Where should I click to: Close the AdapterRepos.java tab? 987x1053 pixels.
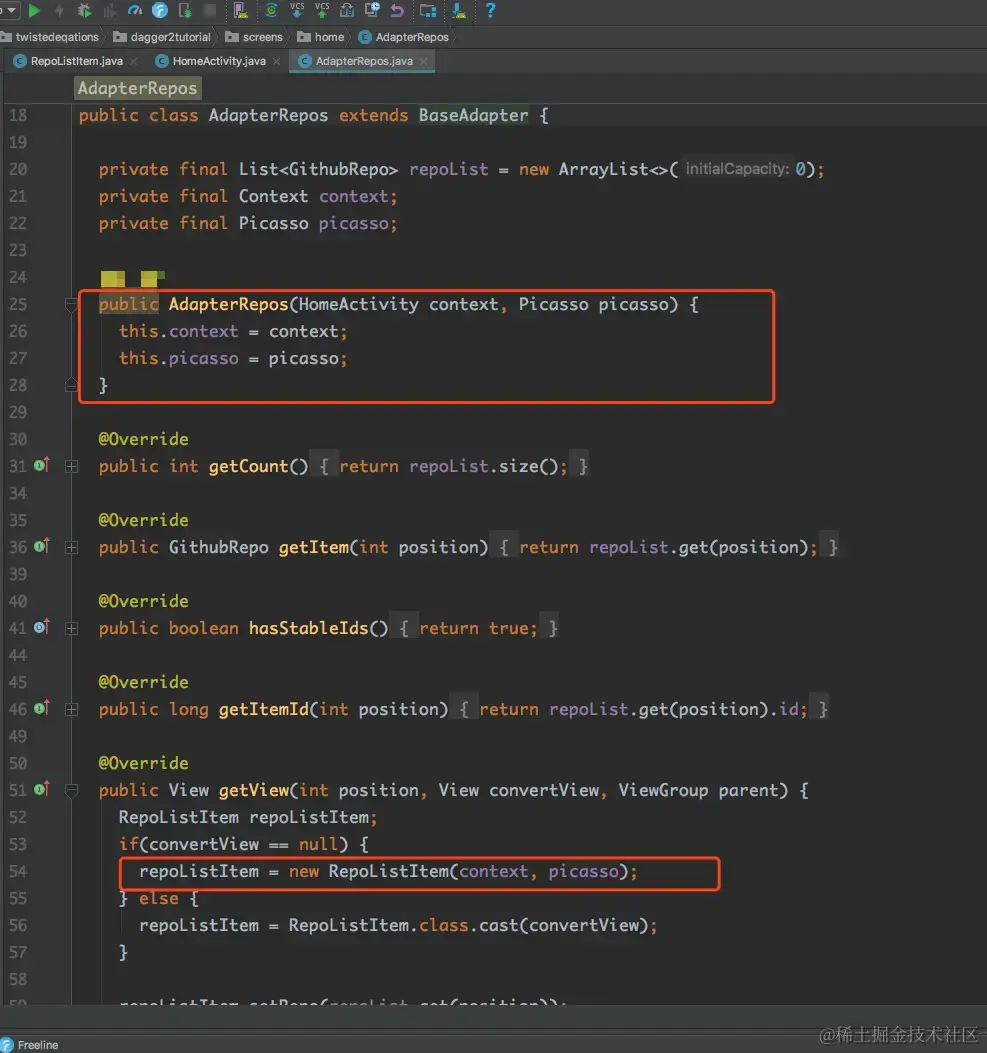(423, 61)
